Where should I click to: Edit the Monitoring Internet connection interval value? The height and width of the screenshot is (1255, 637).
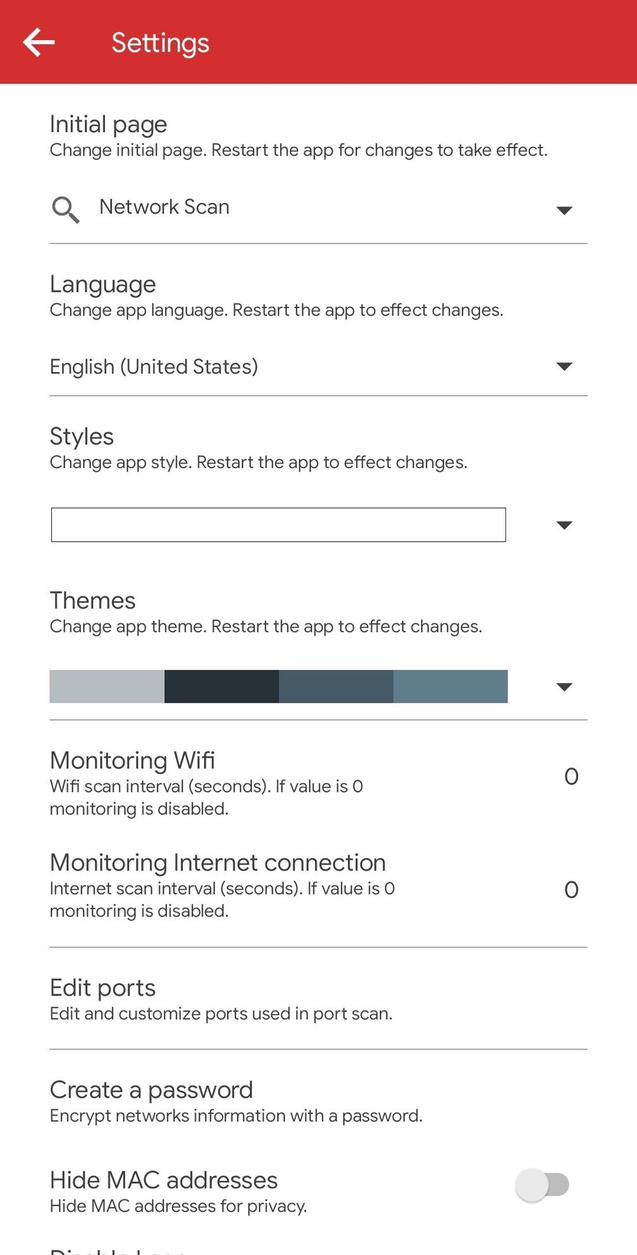pyautogui.click(x=571, y=889)
